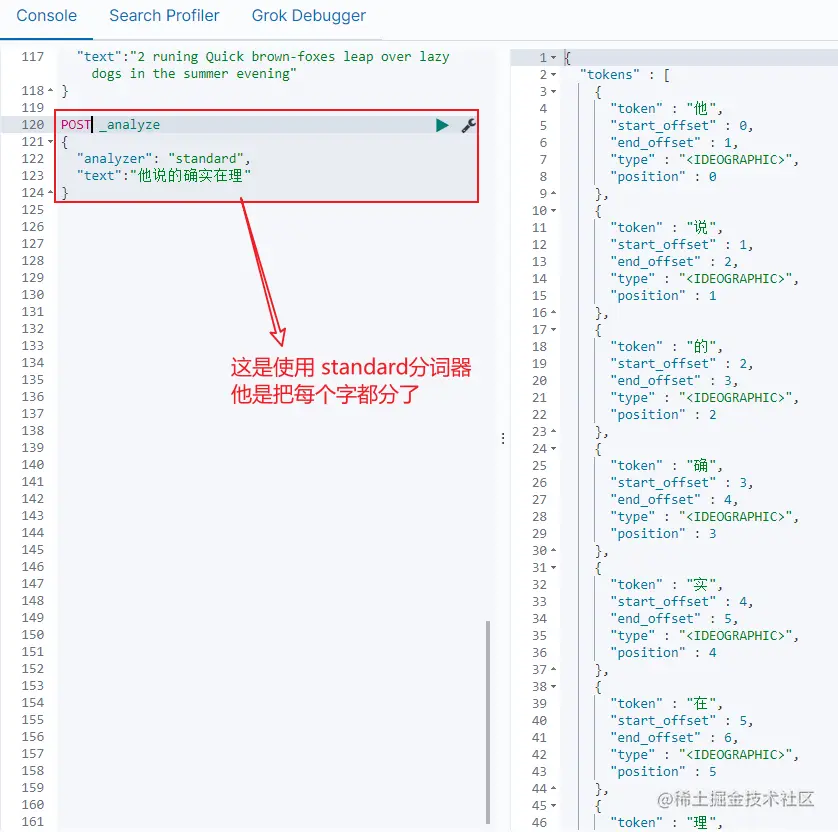
Task: Click the "end_offset" : 2 output line
Action: pos(674,262)
